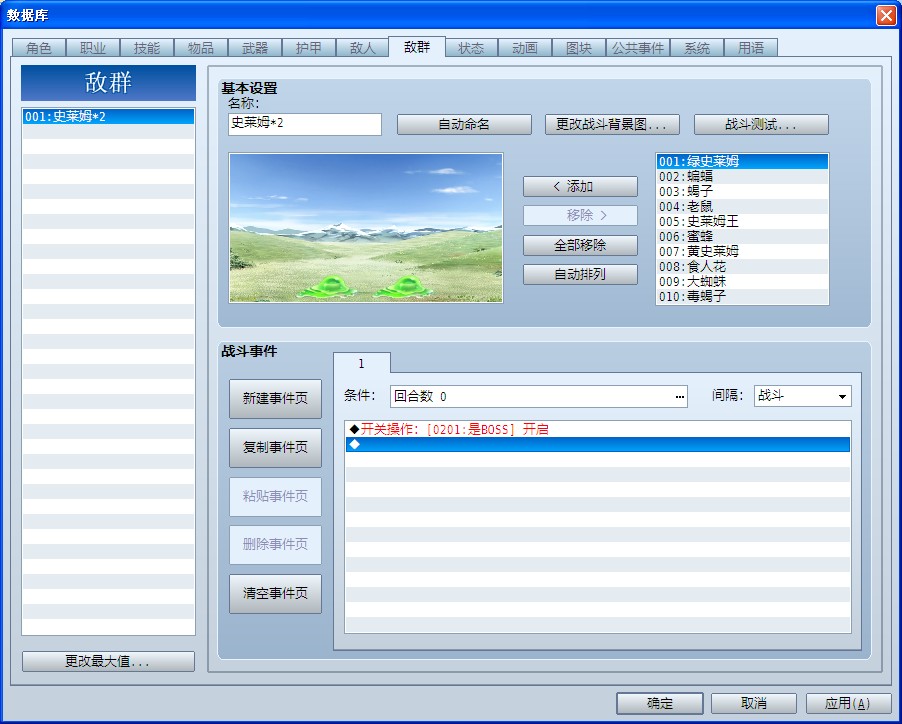Select the 武器 tab
This screenshot has height=724, width=902.
coord(255,48)
